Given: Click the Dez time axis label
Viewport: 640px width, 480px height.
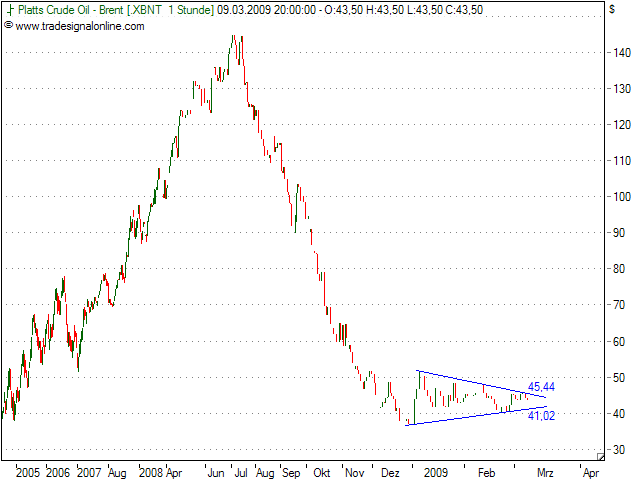Looking at the screenshot, I should pos(390,473).
